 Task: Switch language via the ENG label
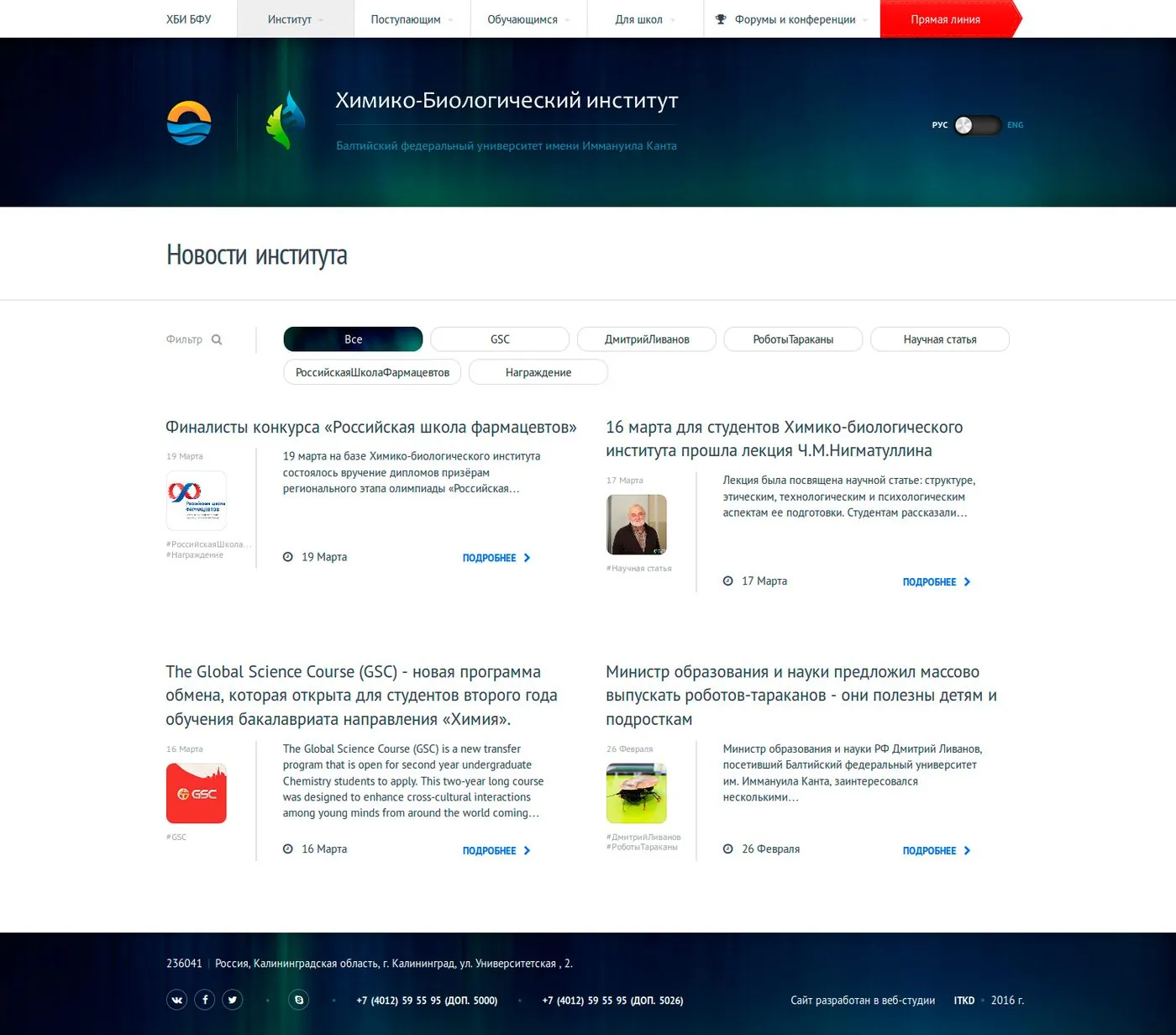tap(1016, 125)
